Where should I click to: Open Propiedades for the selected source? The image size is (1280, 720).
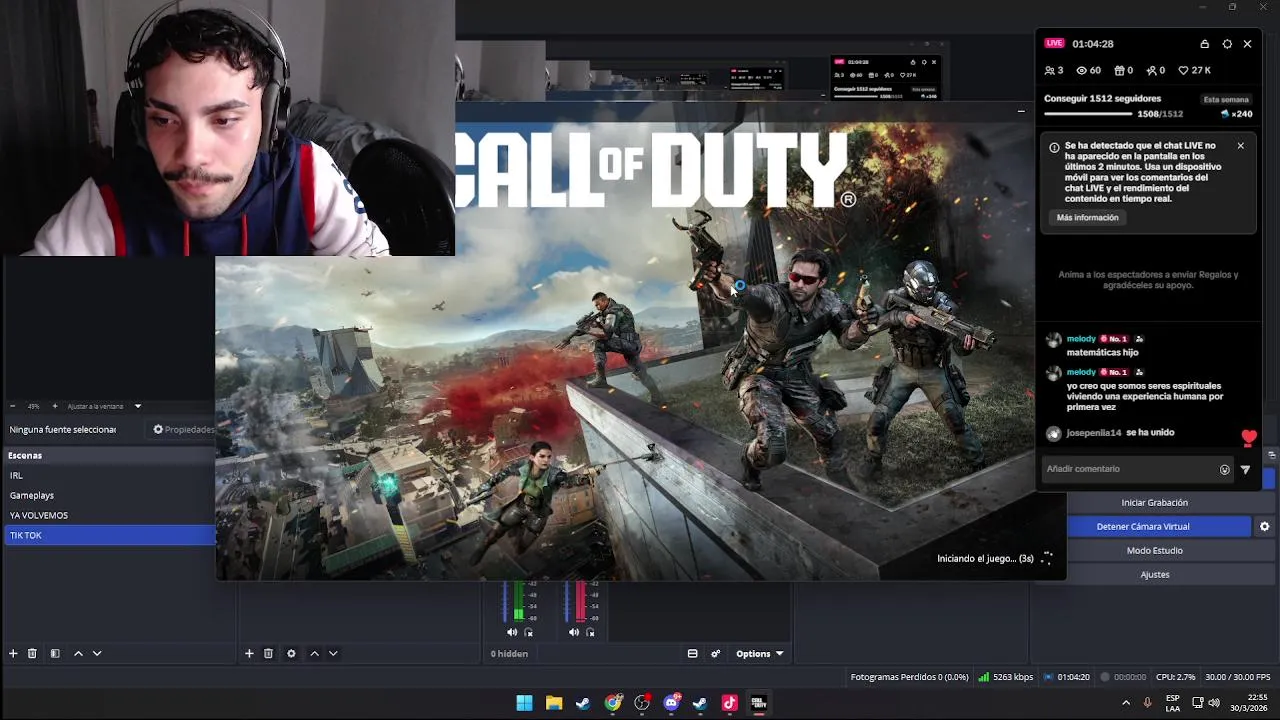(x=183, y=429)
